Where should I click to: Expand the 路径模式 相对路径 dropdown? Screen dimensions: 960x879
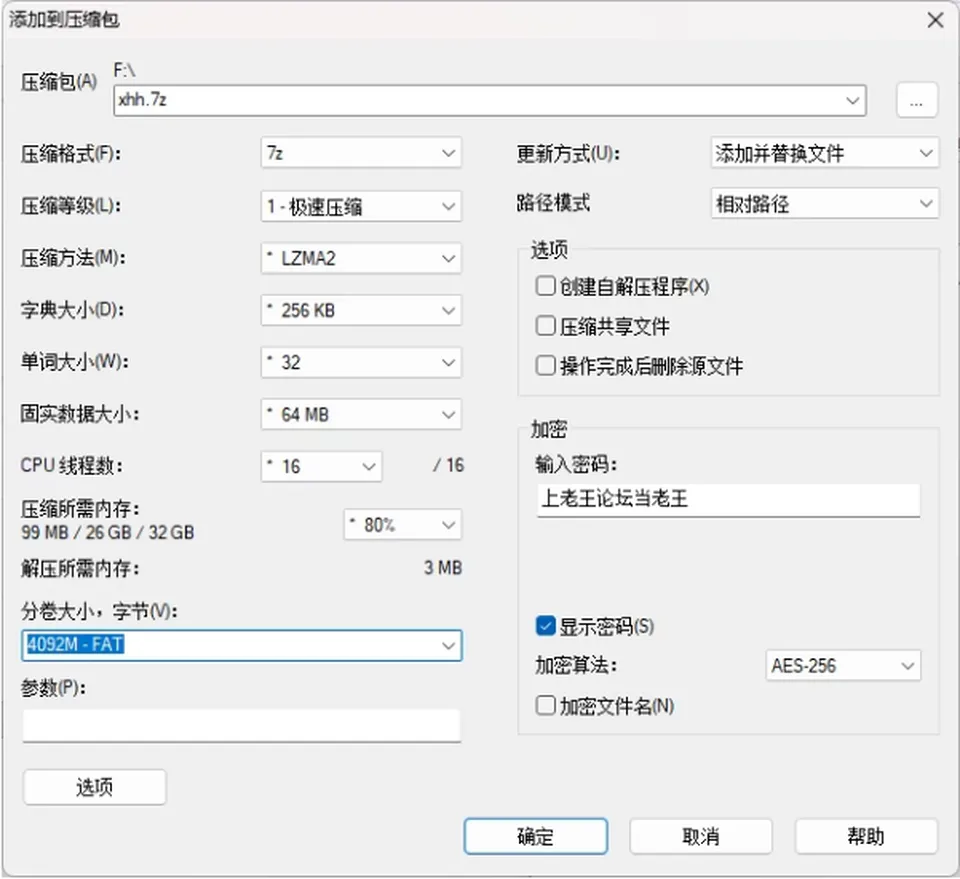tap(824, 204)
